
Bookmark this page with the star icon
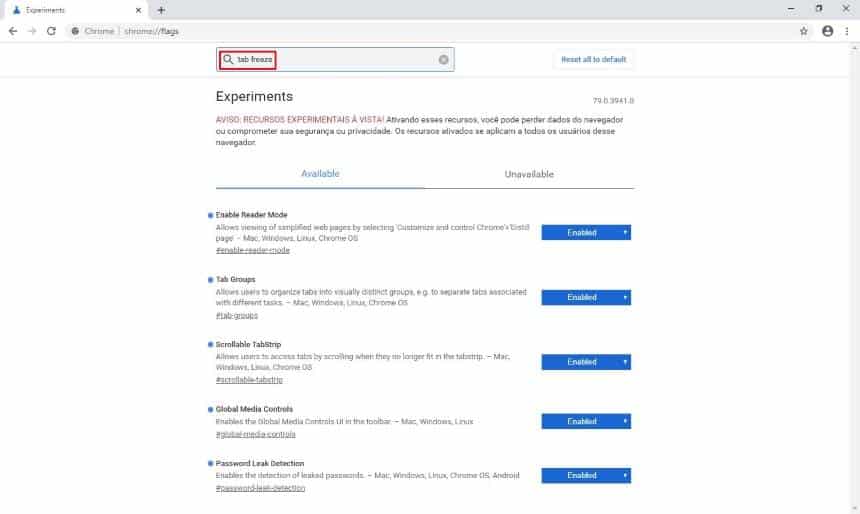point(804,31)
